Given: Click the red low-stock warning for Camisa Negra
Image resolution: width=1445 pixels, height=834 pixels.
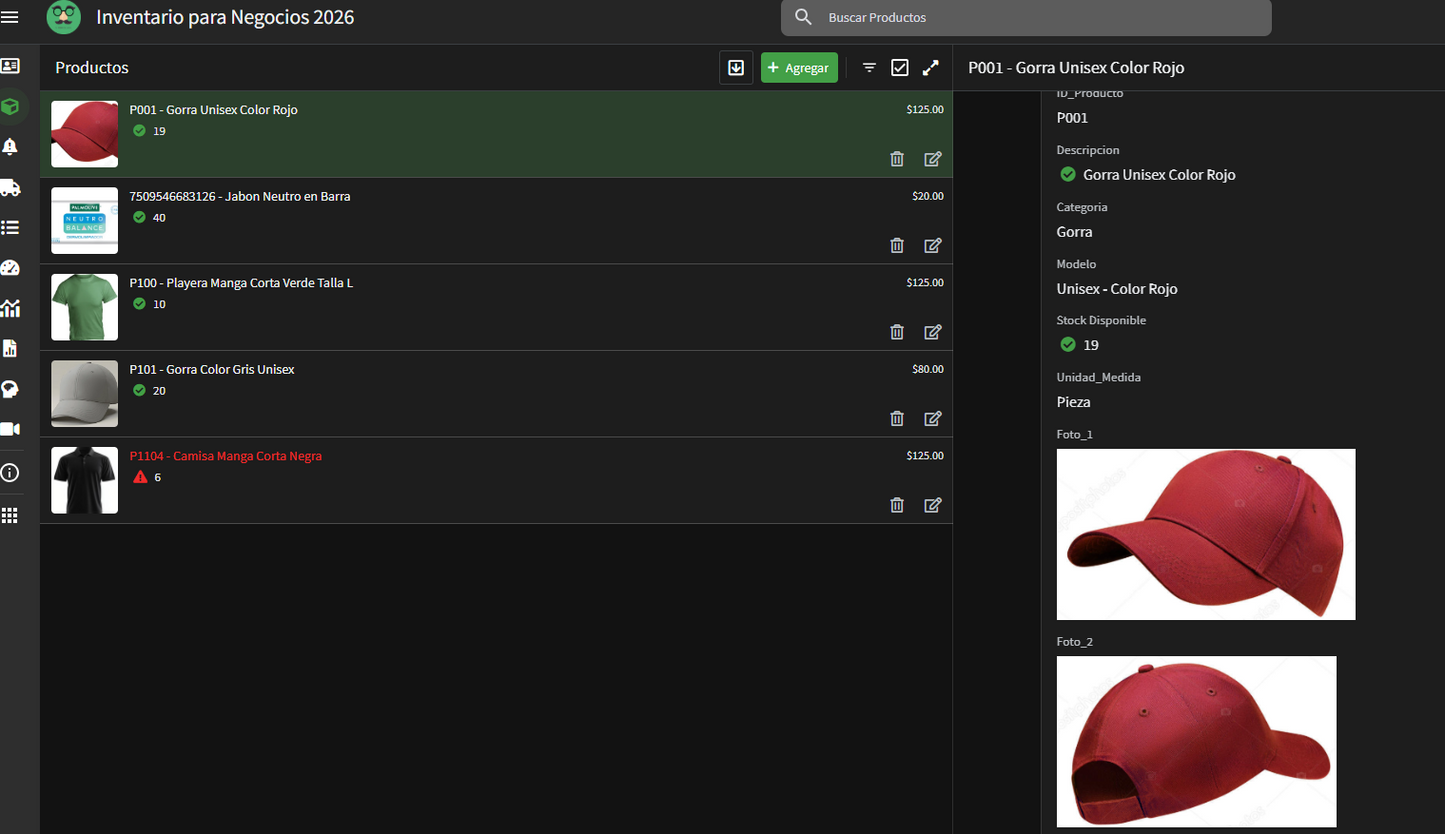Looking at the screenshot, I should 140,477.
